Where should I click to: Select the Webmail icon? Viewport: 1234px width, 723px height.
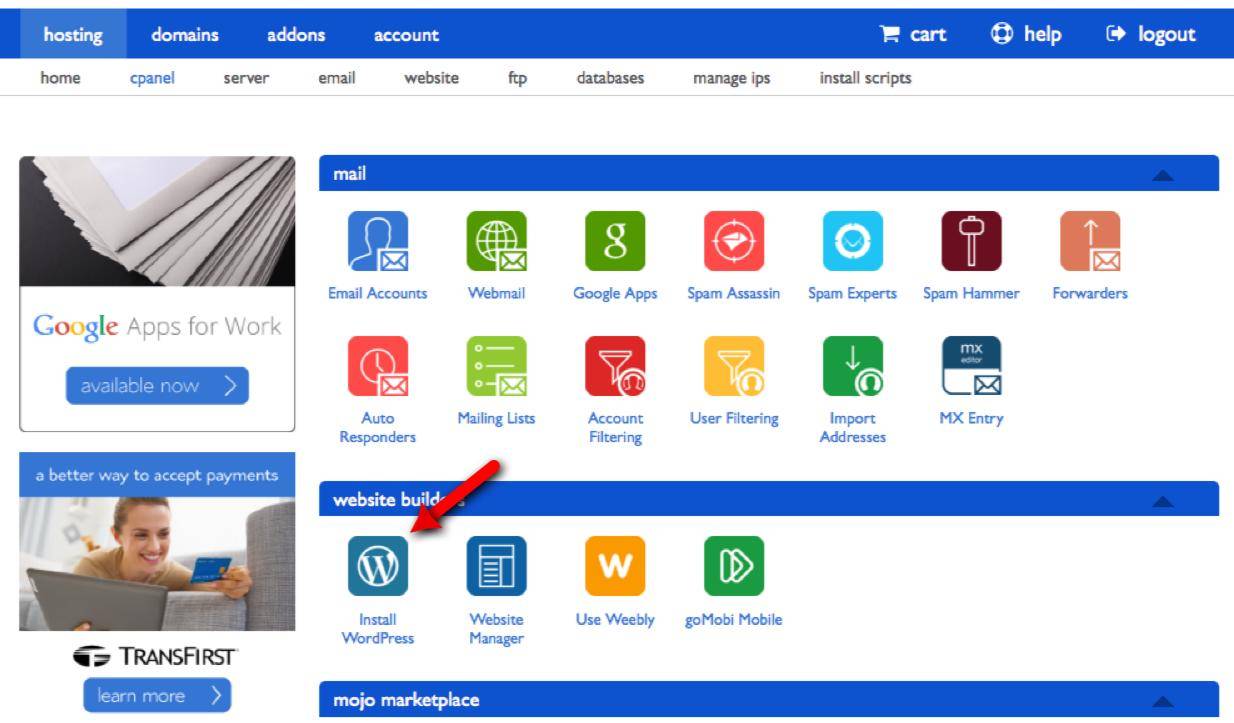tap(496, 240)
